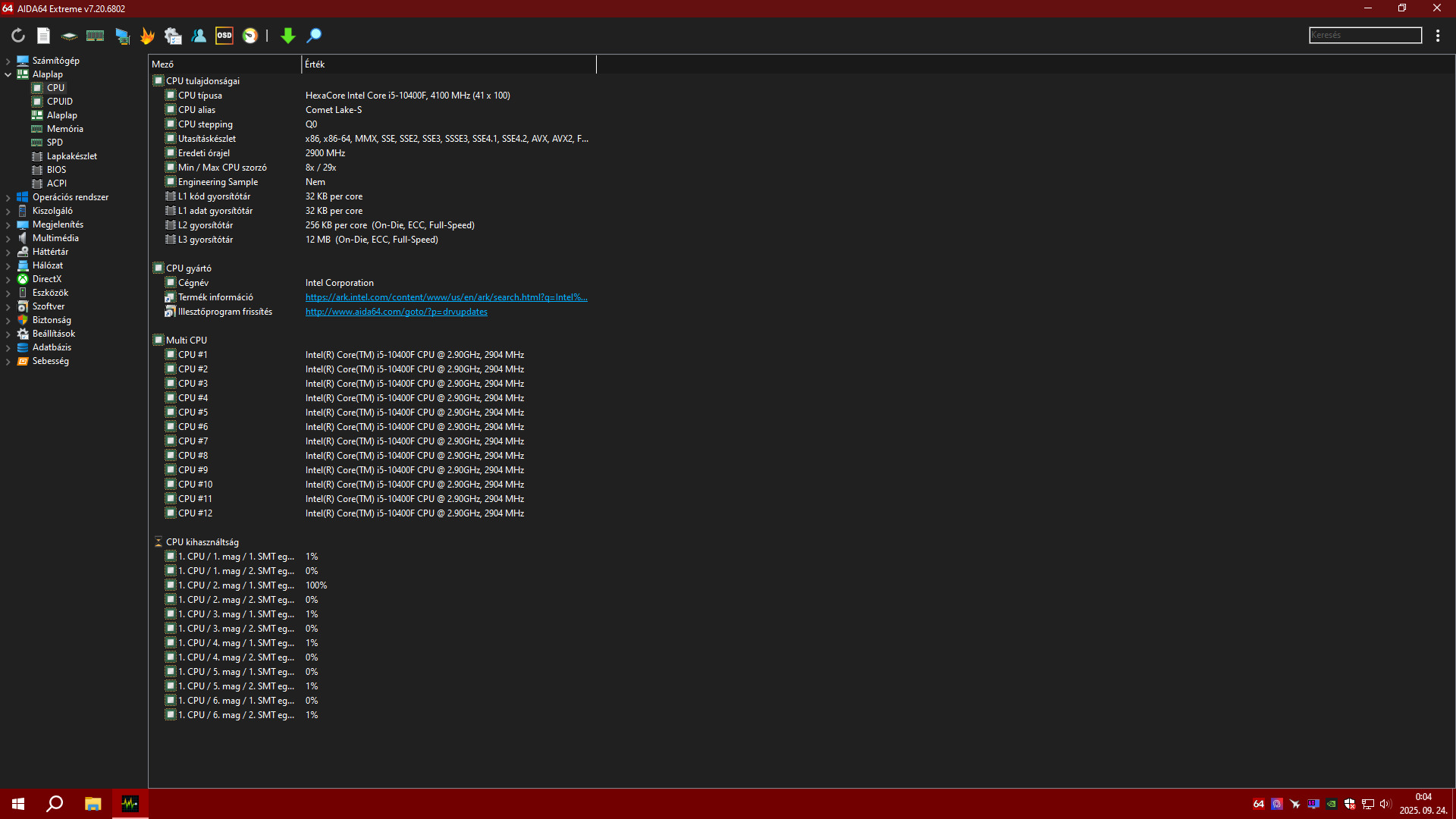Open the three-dot options menu
The height and width of the screenshot is (819, 1456).
tap(1438, 36)
